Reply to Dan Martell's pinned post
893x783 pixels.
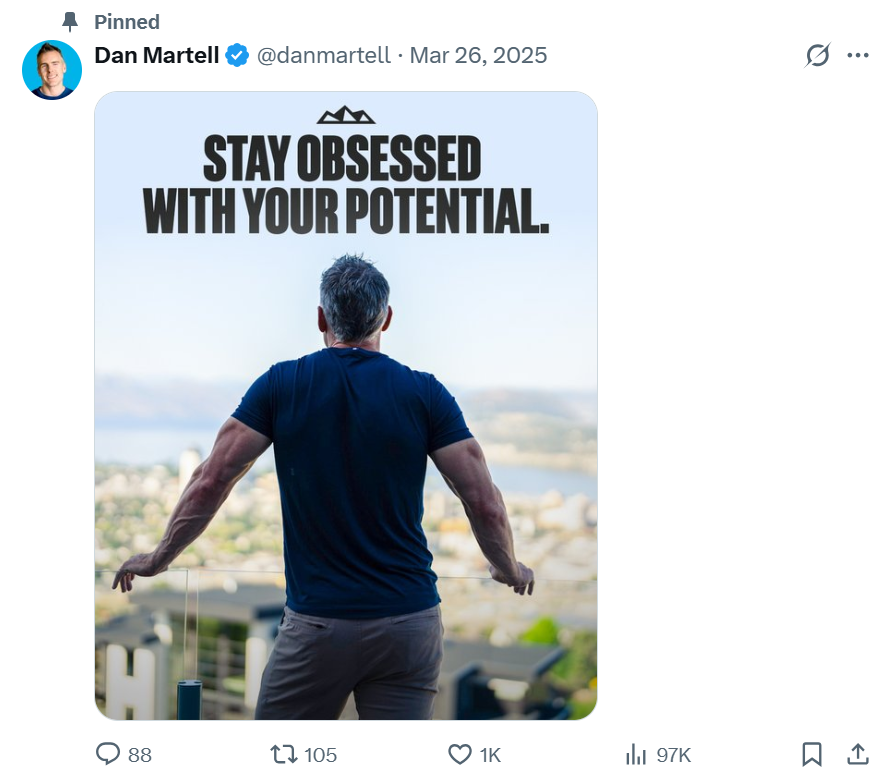tap(107, 755)
